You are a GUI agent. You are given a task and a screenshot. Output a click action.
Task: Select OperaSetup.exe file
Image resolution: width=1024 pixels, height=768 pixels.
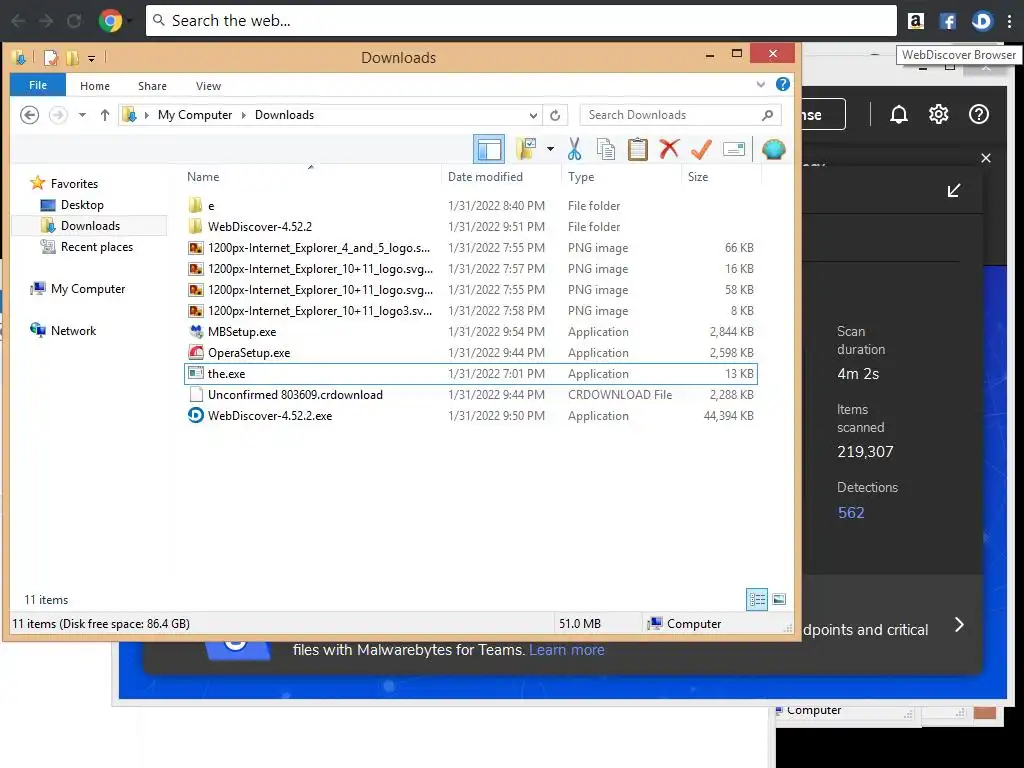pos(249,353)
